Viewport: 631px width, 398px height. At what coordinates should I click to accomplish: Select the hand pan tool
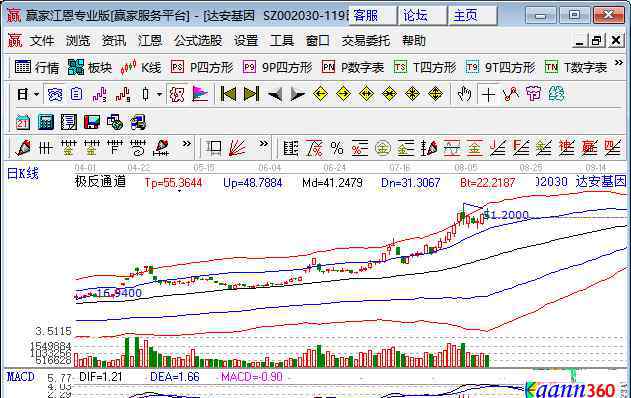pos(464,95)
